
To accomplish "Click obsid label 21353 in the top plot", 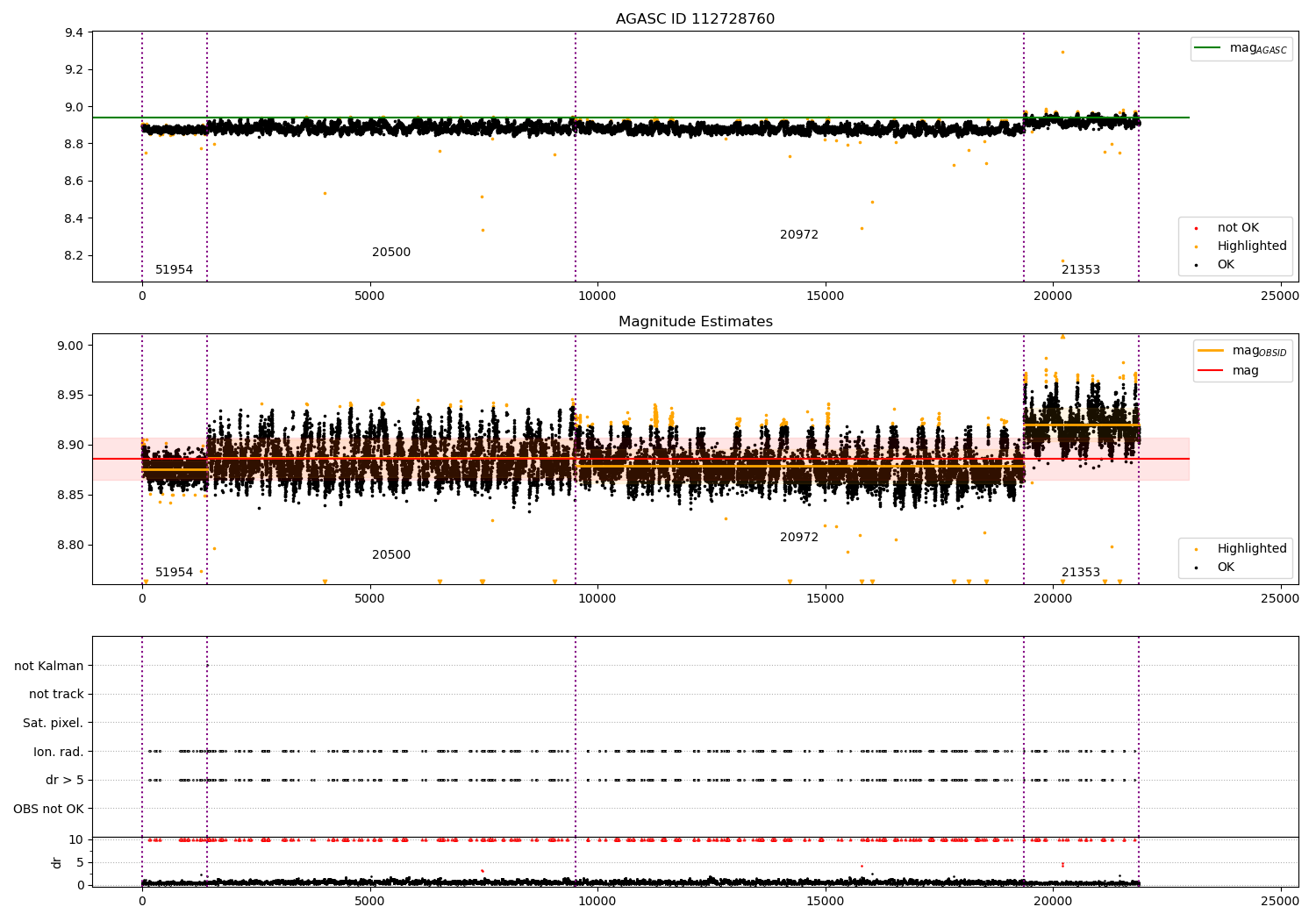I will (1081, 270).
